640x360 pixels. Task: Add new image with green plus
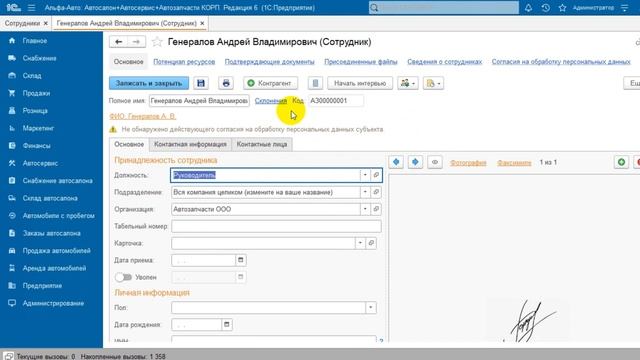pos(621,162)
